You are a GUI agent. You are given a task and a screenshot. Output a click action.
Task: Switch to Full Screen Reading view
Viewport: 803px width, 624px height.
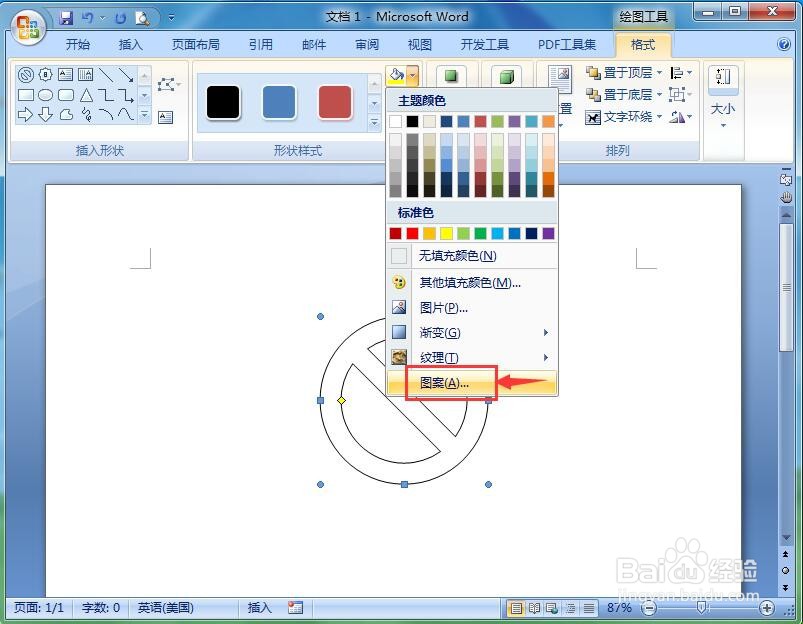point(534,608)
